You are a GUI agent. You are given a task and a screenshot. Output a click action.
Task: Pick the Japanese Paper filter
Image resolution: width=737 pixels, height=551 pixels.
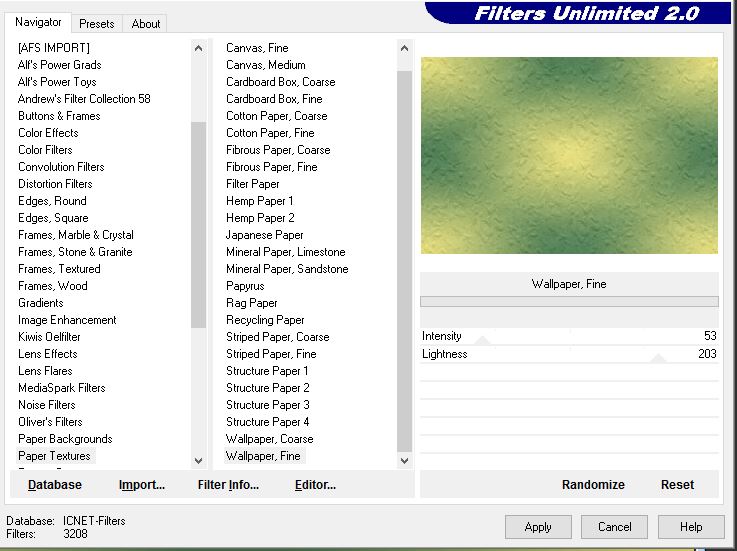click(x=264, y=235)
